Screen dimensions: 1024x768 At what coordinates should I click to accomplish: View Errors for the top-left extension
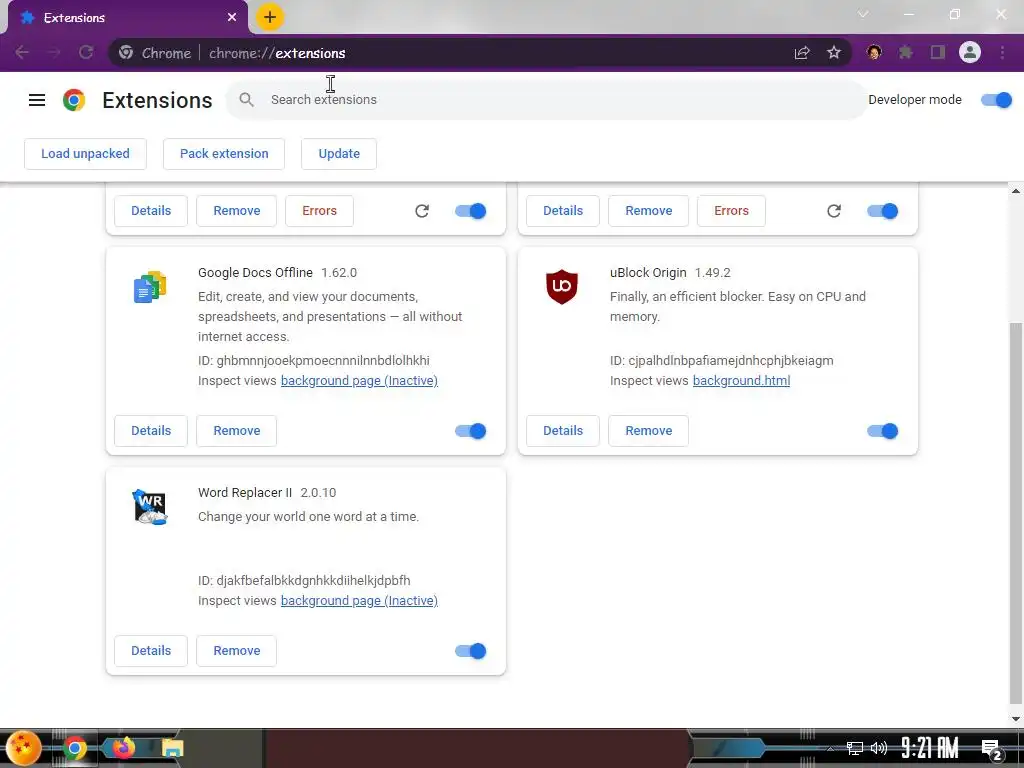pos(319,211)
